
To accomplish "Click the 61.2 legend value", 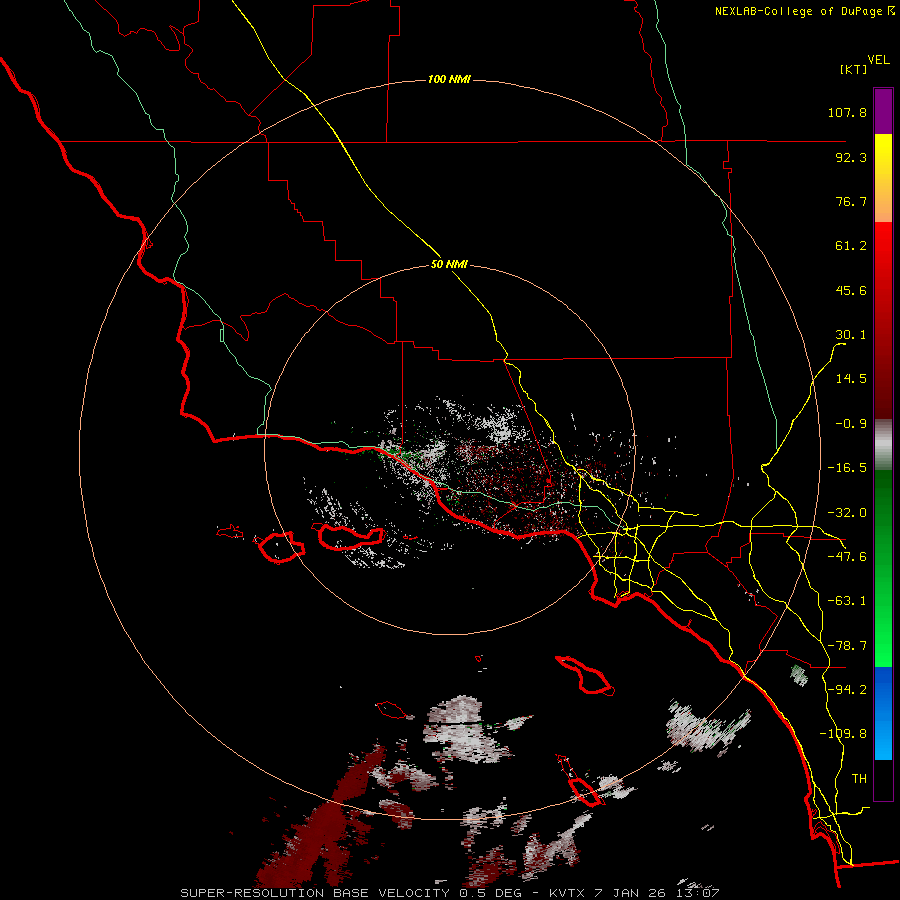I will 851,246.
